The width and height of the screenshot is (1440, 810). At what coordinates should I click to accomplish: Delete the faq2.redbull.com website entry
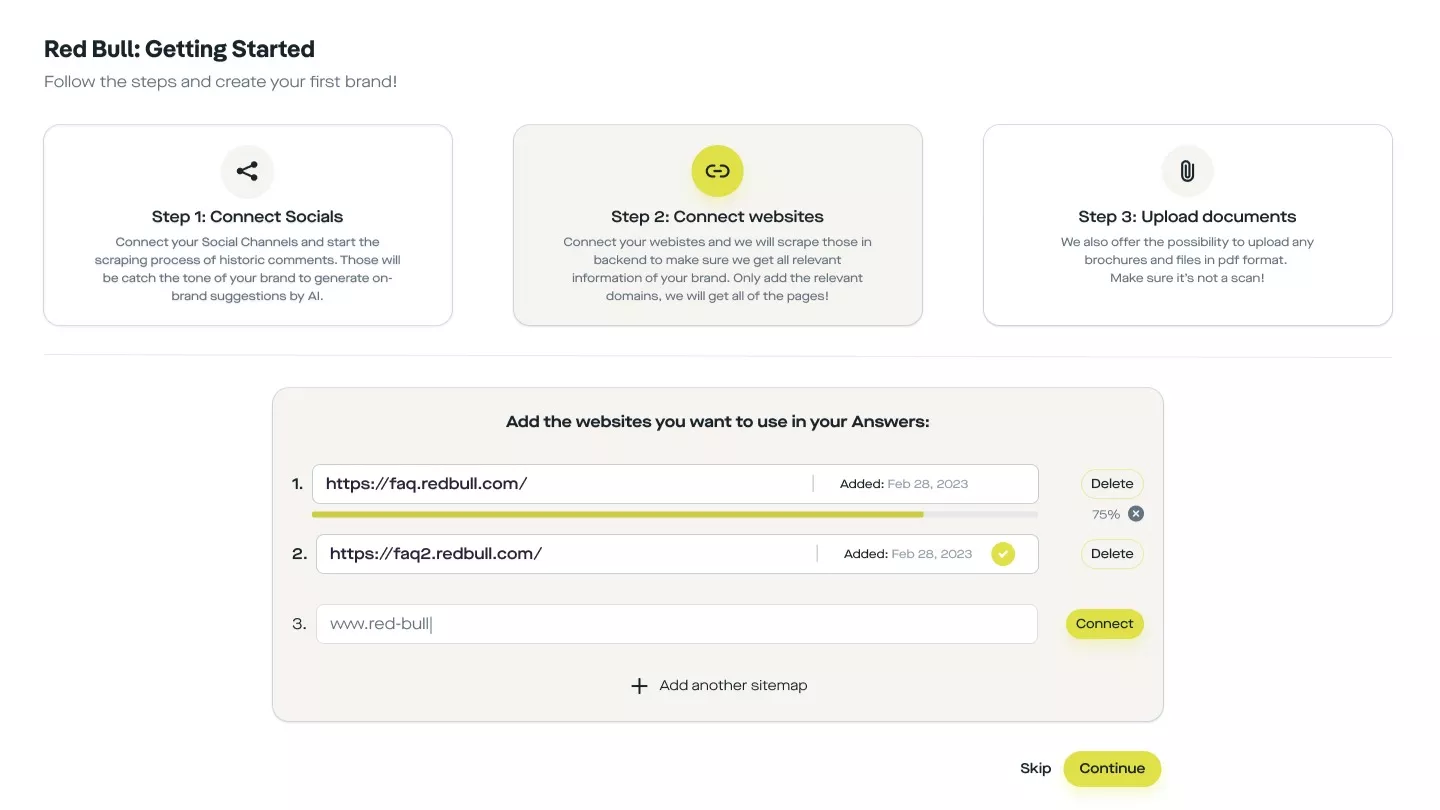1111,554
